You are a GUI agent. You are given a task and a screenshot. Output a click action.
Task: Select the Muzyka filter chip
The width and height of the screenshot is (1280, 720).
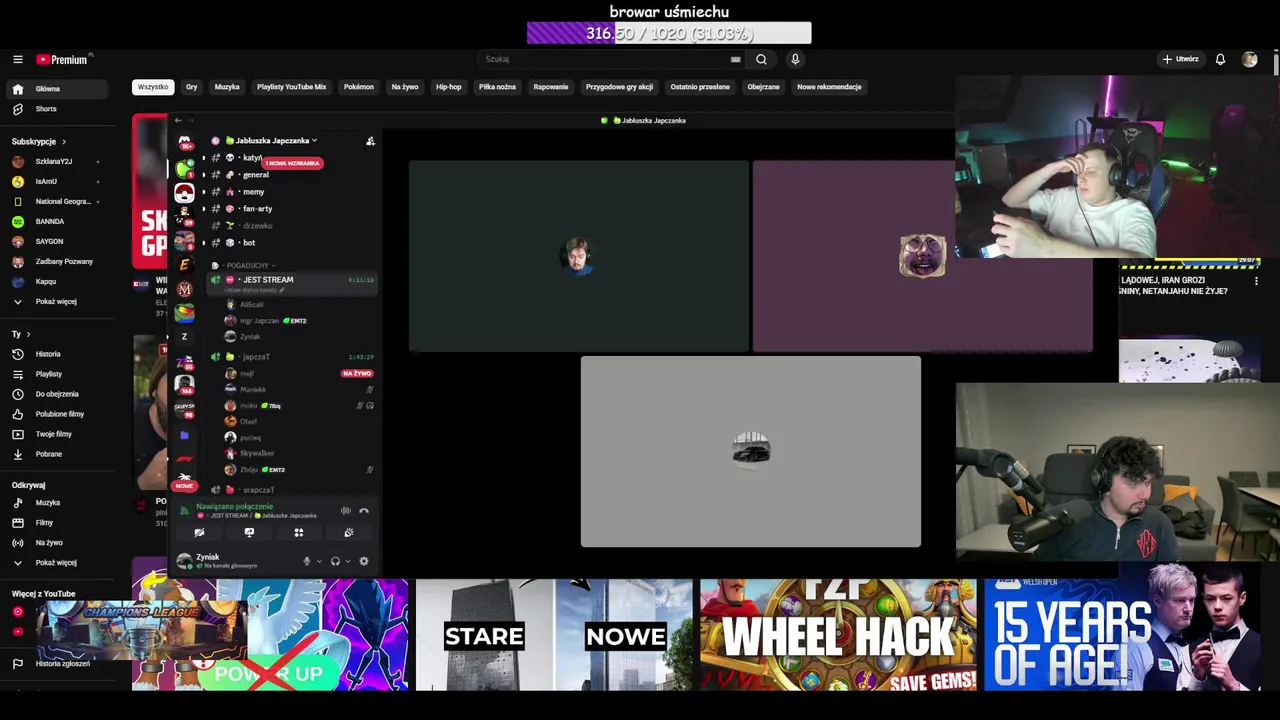227,87
